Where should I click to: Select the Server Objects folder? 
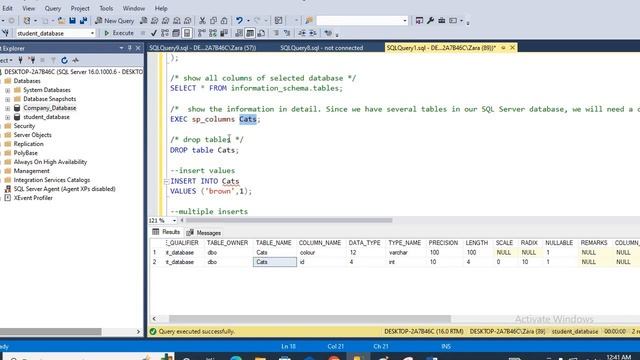32,135
